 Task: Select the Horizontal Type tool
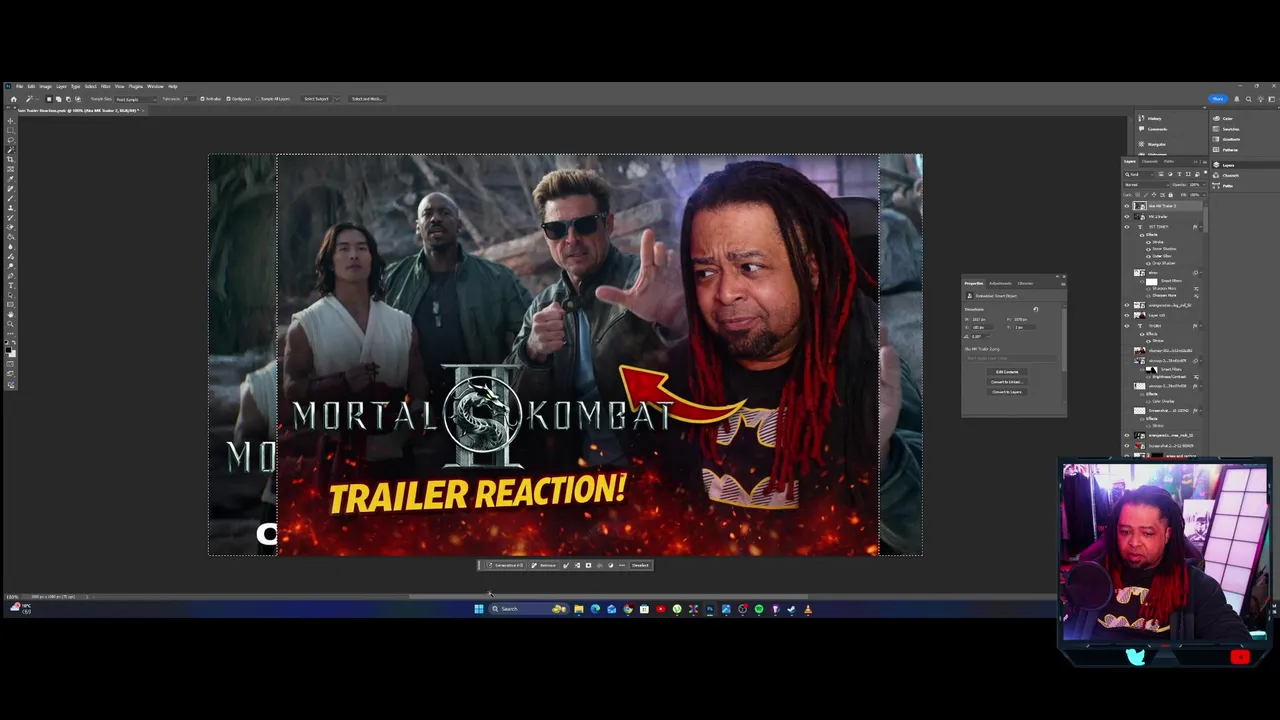[11, 286]
